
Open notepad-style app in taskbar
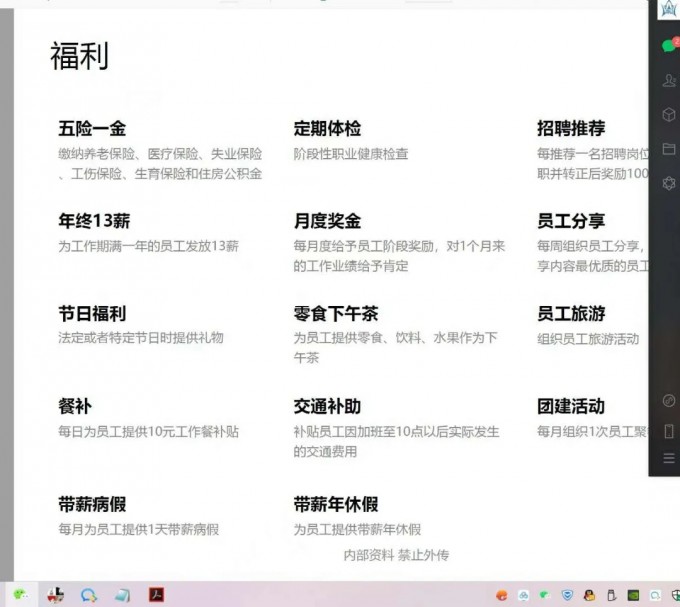click(122, 595)
